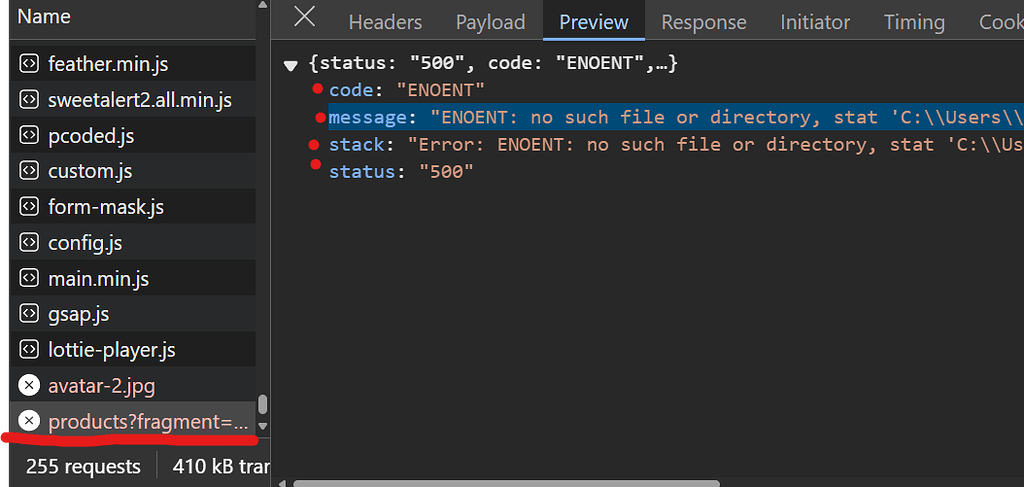The width and height of the screenshot is (1024, 487).
Task: Click the script icon beside lottie-player.js
Action: pos(29,350)
